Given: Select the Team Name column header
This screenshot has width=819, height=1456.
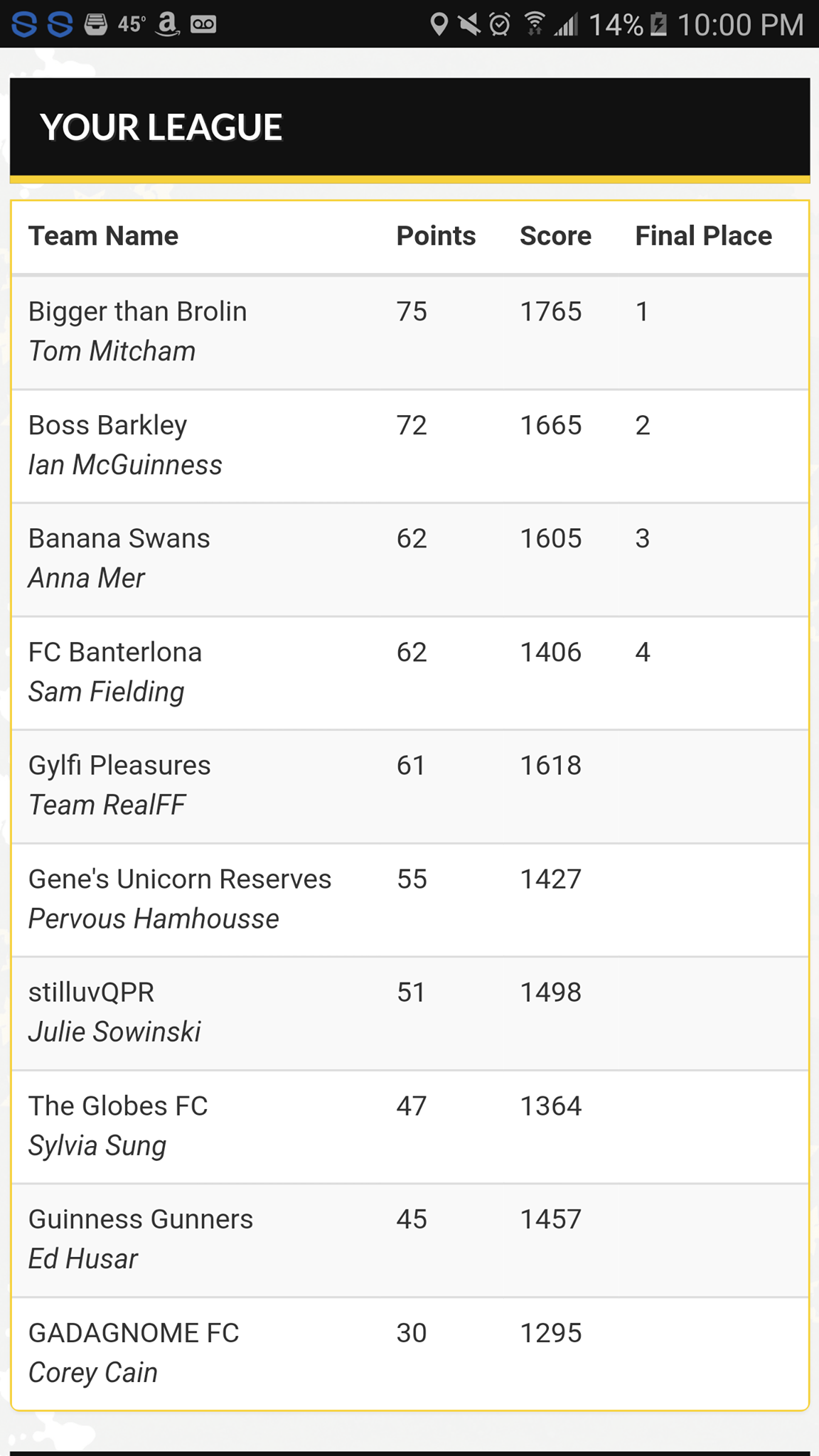Looking at the screenshot, I should (x=103, y=236).
